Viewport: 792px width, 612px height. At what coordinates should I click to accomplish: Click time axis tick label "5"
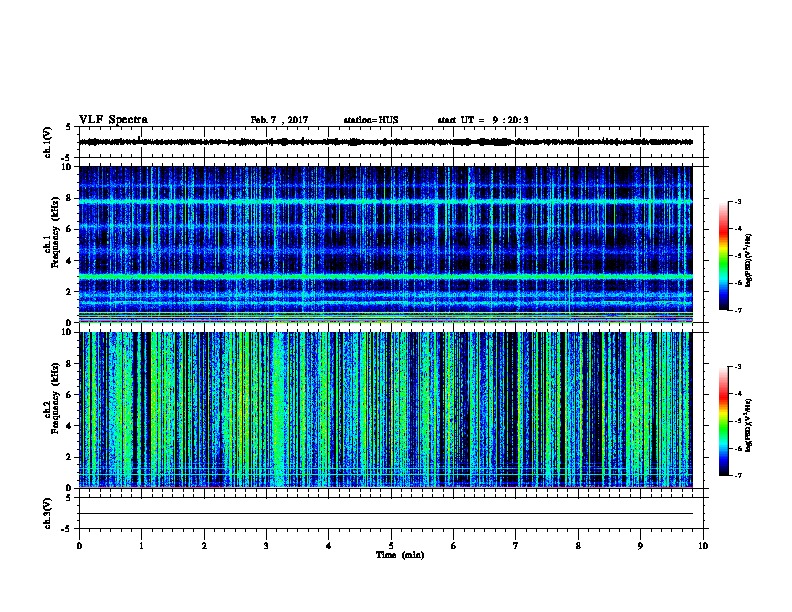point(391,546)
